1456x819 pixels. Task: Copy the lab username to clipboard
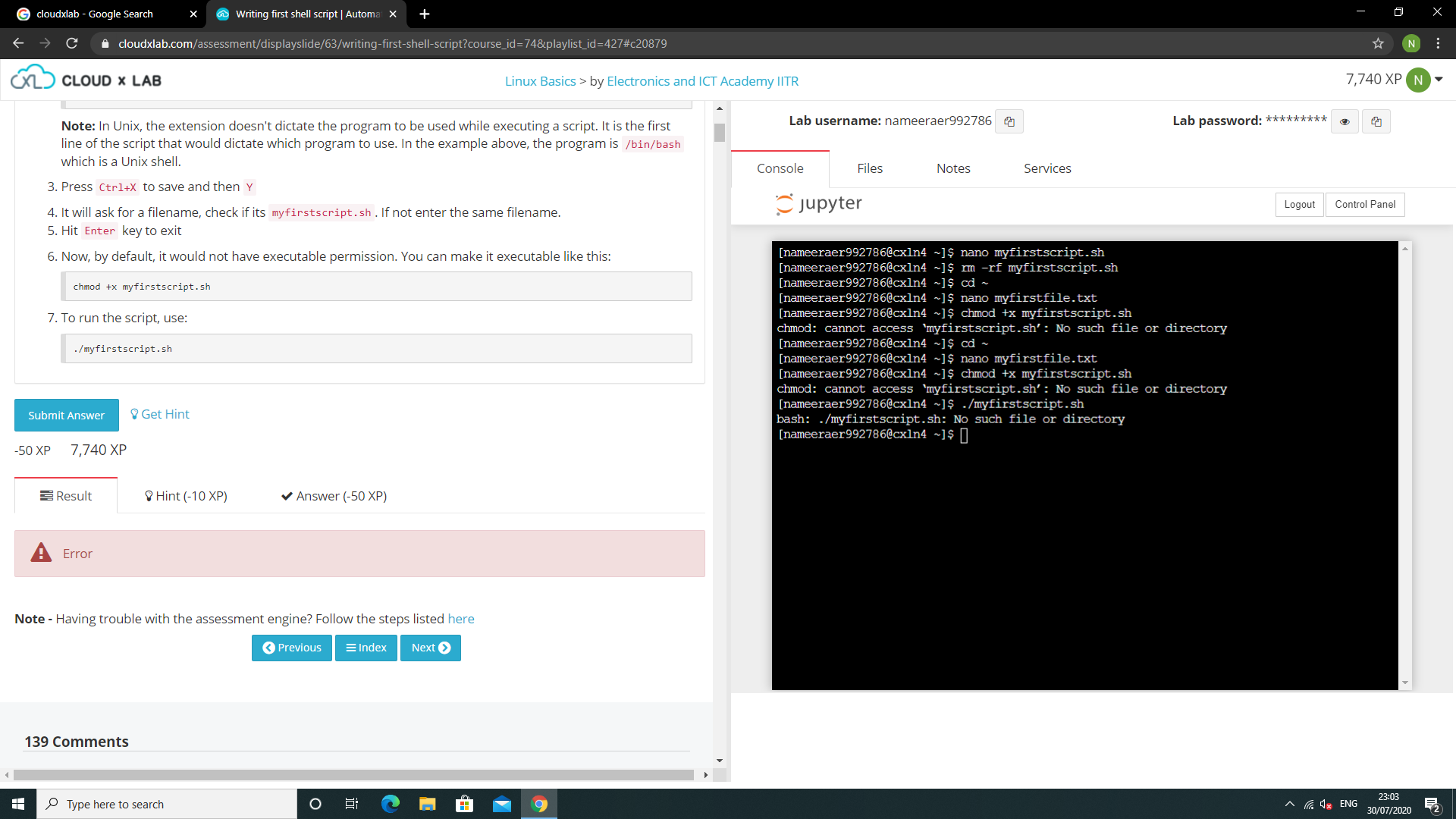point(1009,121)
